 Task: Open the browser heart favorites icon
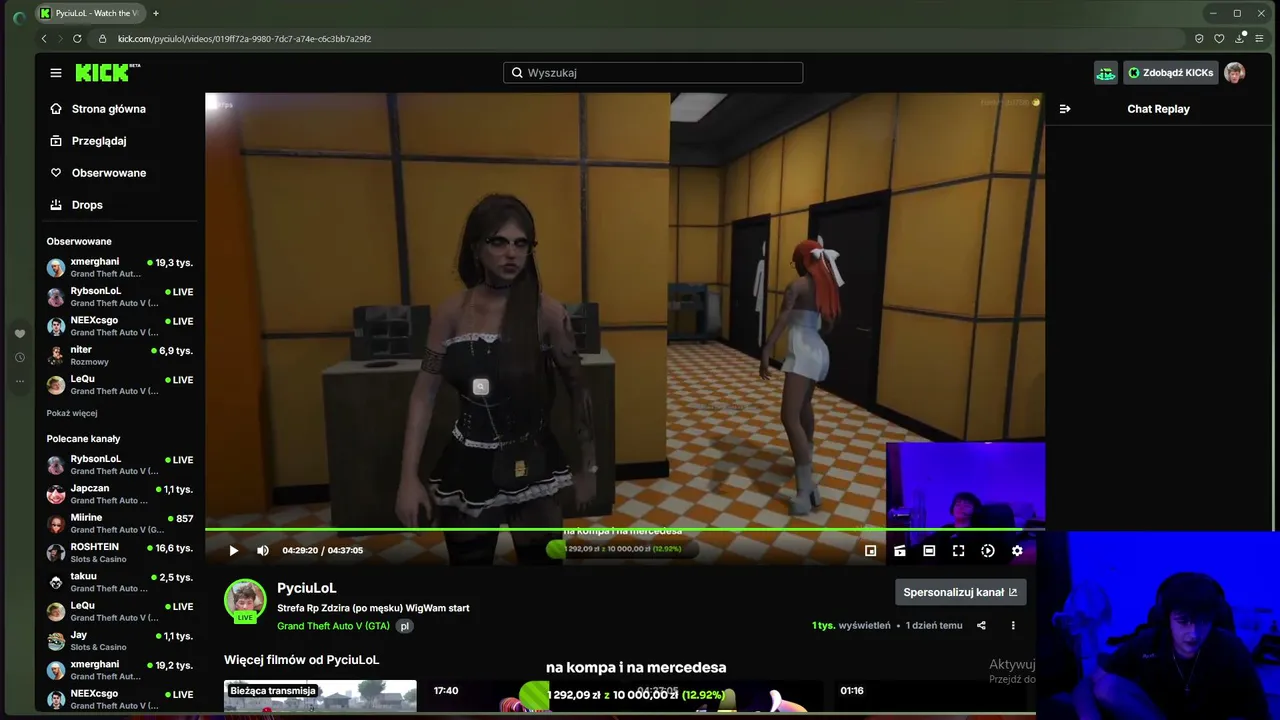[x=1219, y=39]
